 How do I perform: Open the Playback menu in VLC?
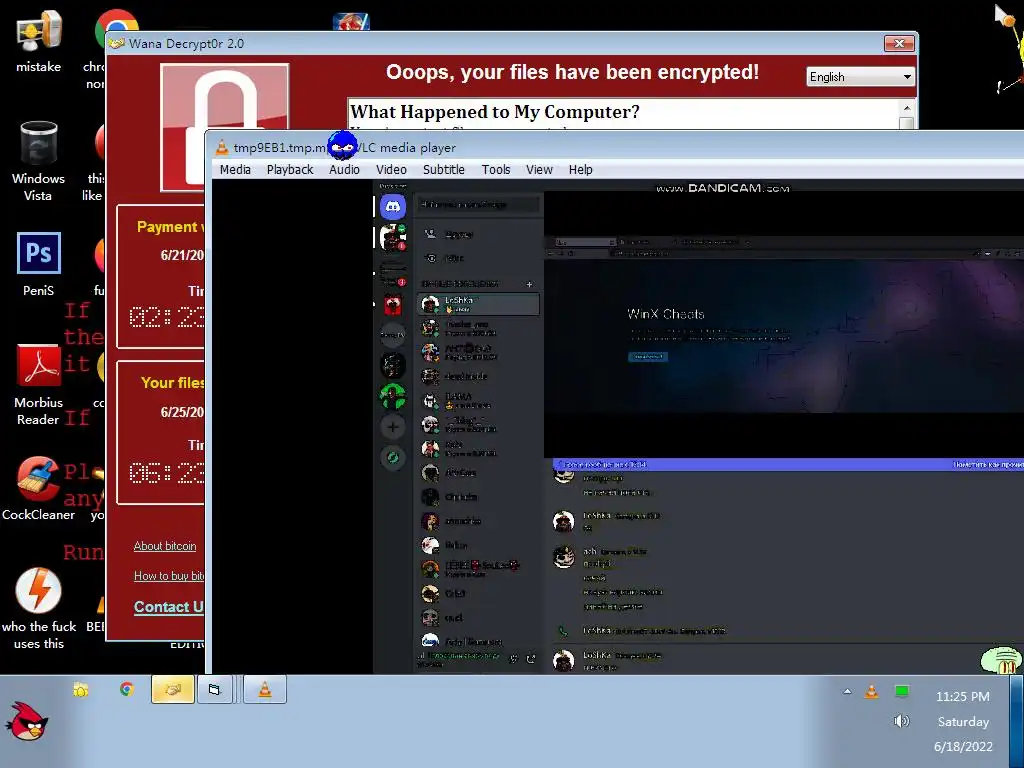point(290,170)
